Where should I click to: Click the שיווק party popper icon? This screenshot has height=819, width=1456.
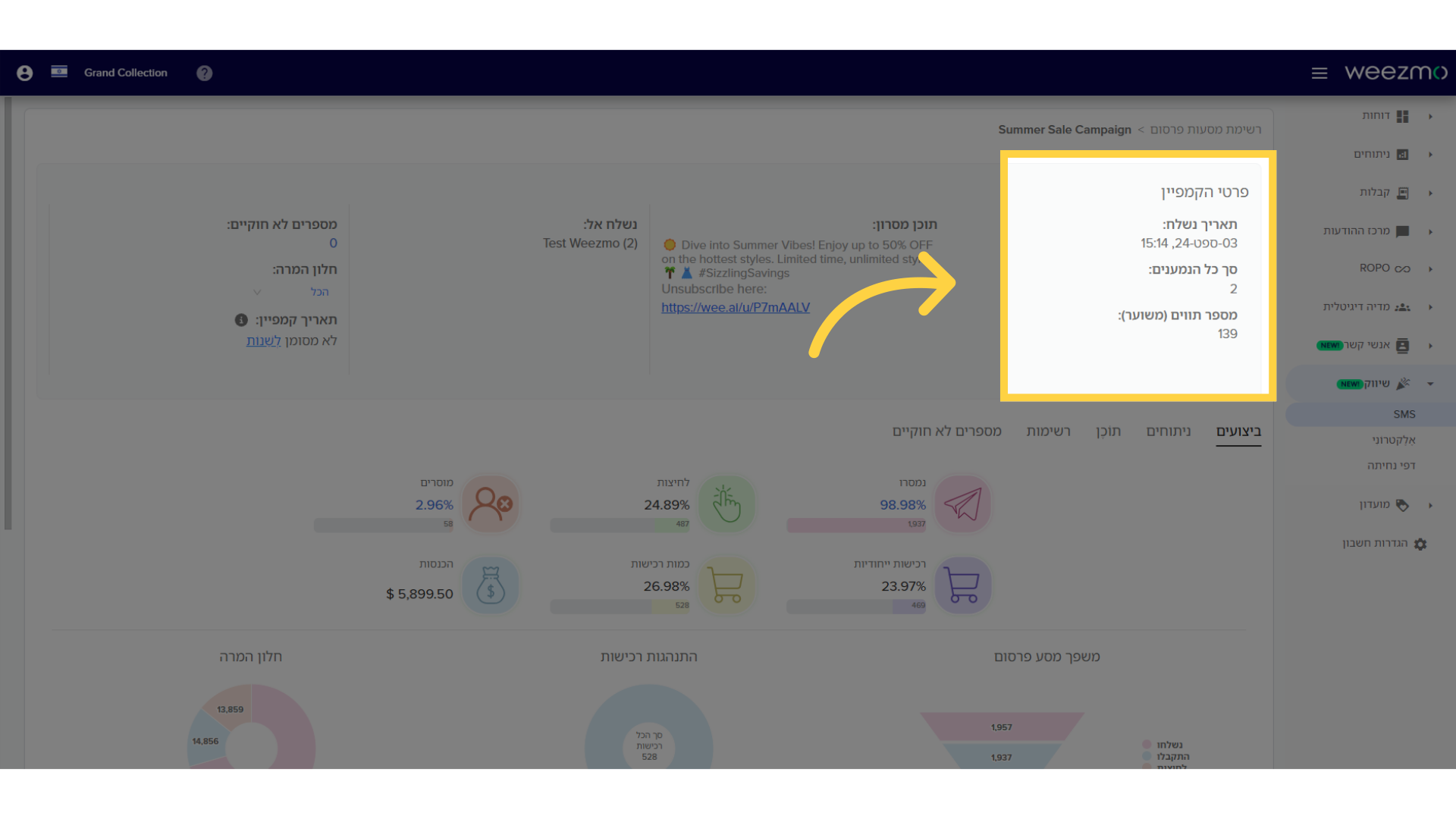pos(1403,384)
